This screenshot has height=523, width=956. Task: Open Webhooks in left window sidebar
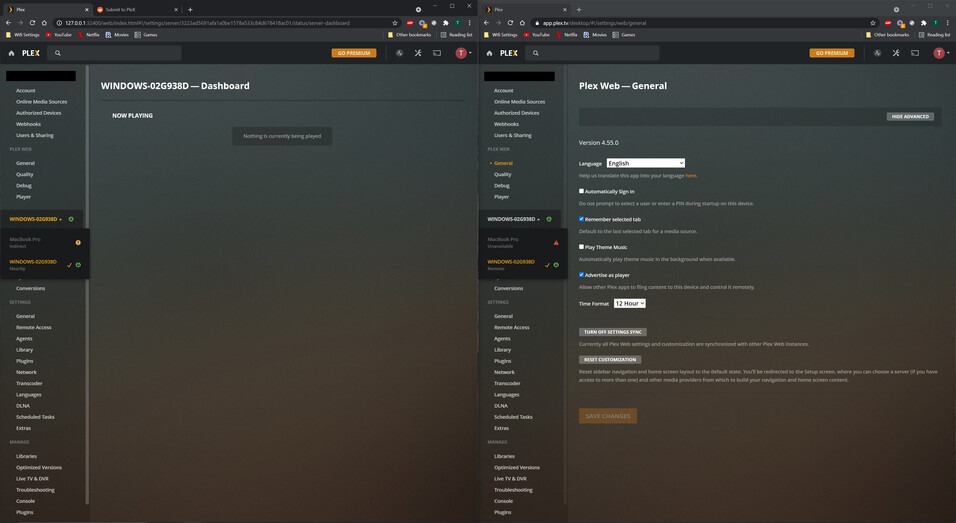tap(28, 124)
